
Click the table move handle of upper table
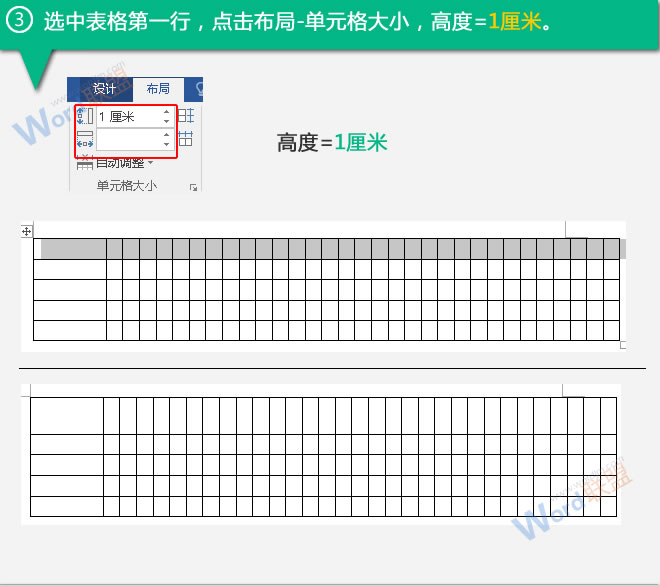click(x=27, y=231)
